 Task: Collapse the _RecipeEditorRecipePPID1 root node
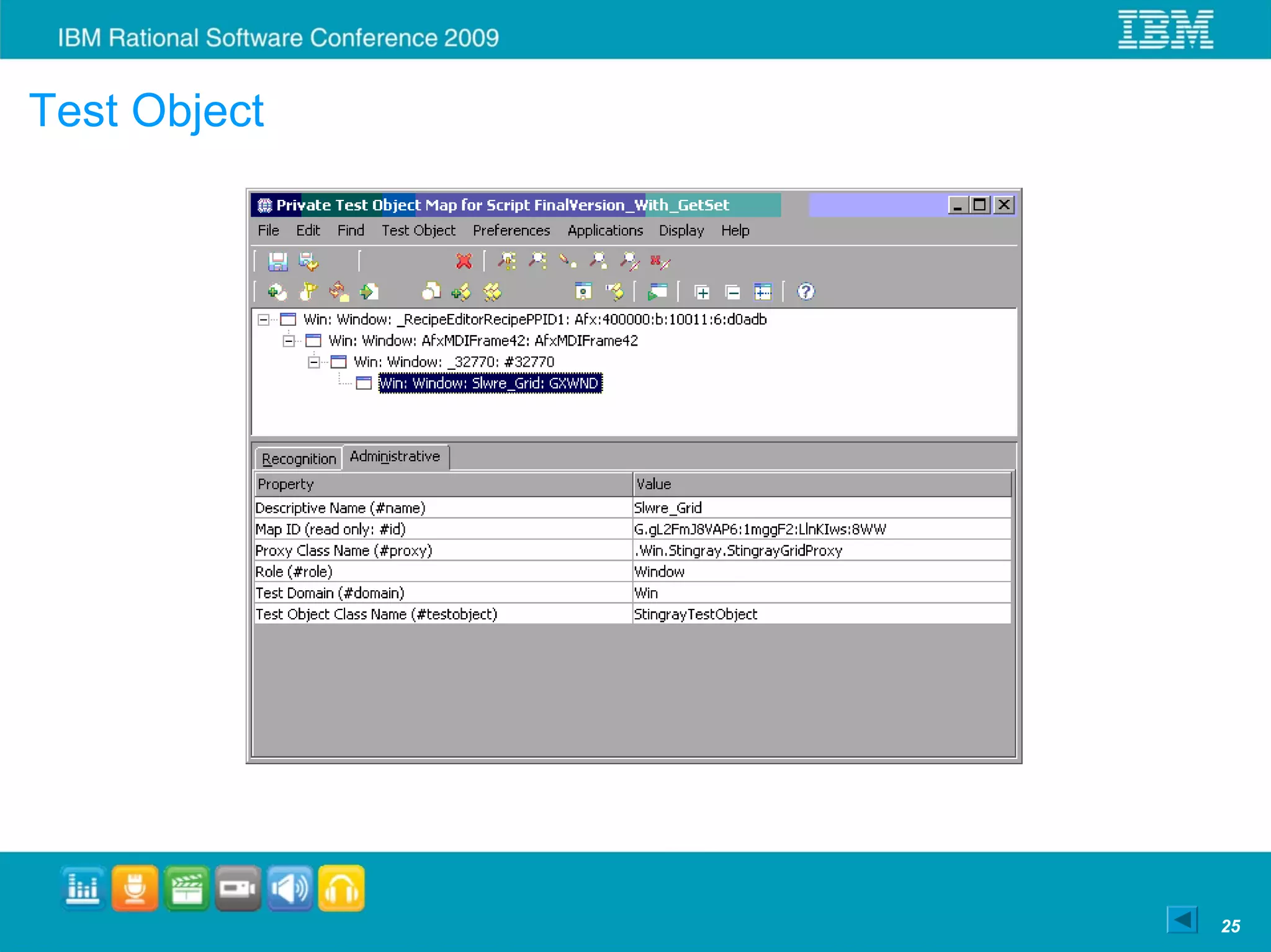point(264,320)
